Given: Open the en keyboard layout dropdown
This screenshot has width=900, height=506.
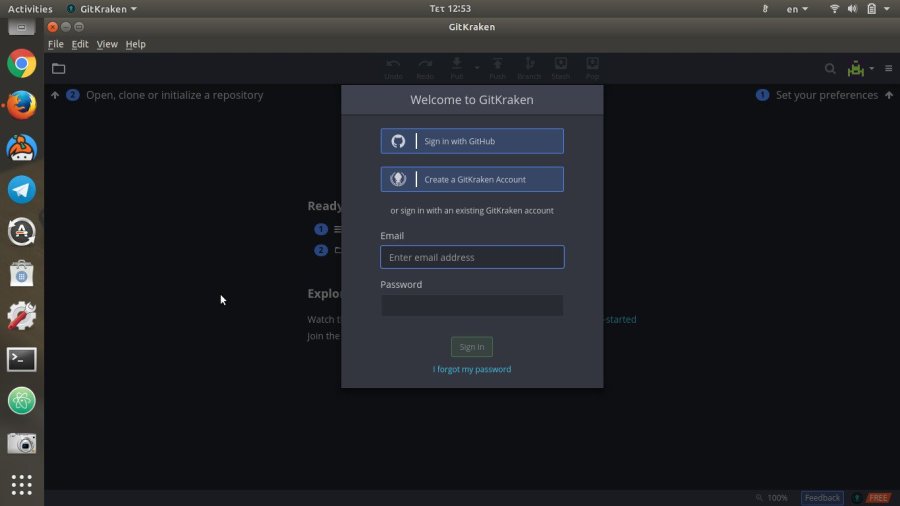Looking at the screenshot, I should point(797,9).
